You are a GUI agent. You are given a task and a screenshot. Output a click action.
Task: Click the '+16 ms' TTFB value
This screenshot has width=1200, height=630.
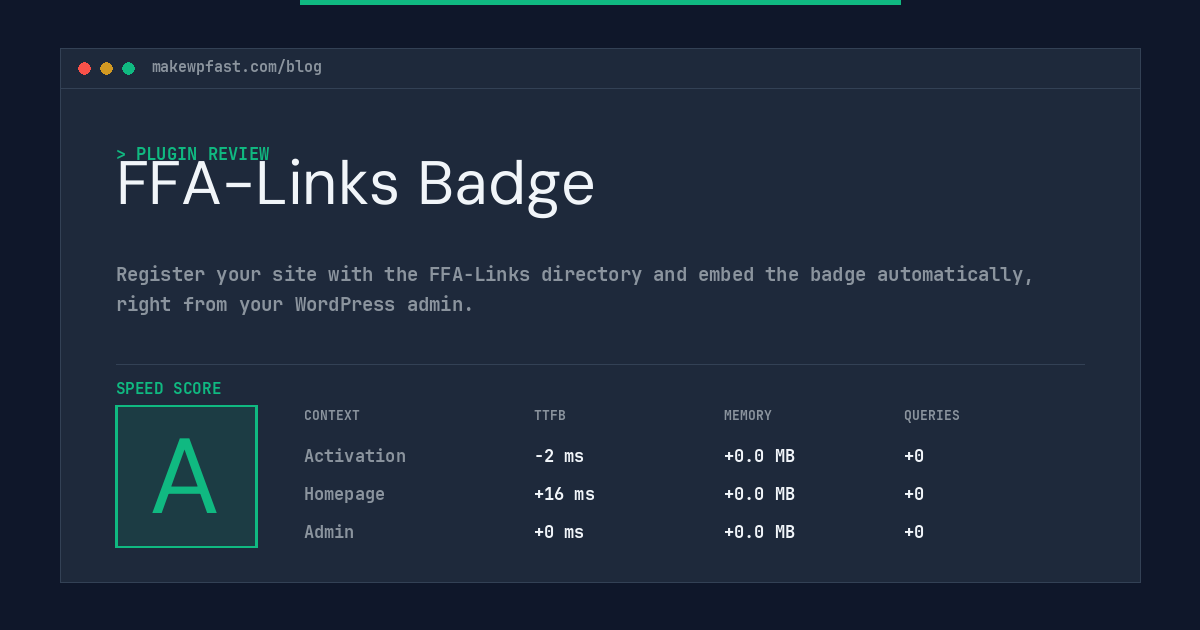coord(564,494)
